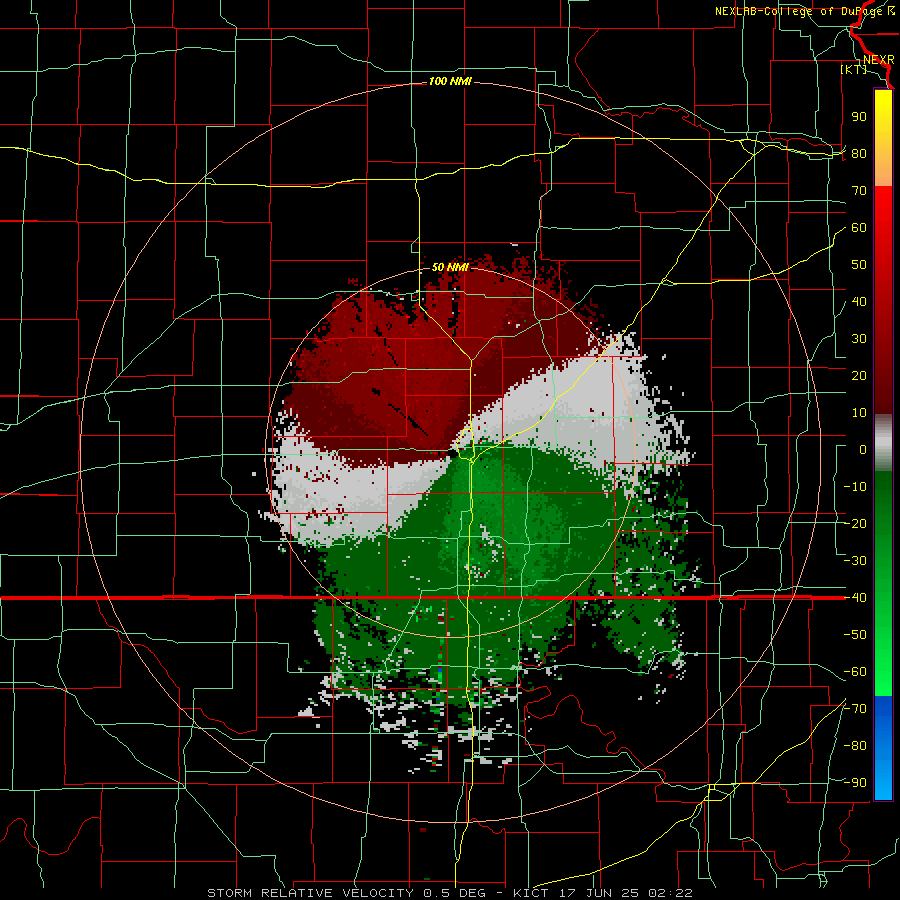Select the 80 value on velocity scale
The image size is (900, 900).
[x=859, y=154]
